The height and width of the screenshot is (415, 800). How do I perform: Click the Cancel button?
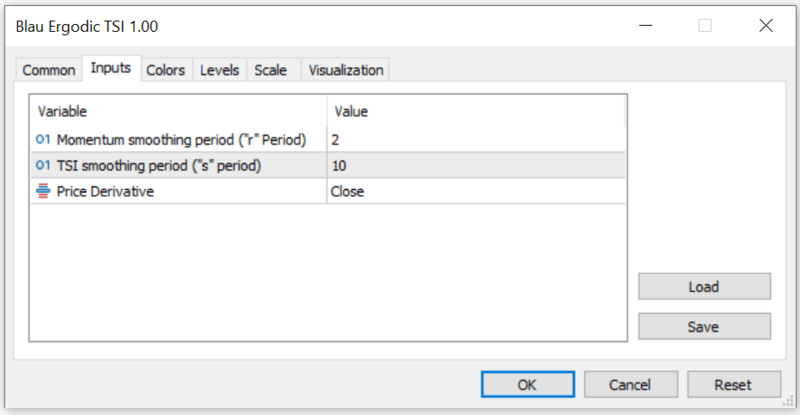click(630, 384)
